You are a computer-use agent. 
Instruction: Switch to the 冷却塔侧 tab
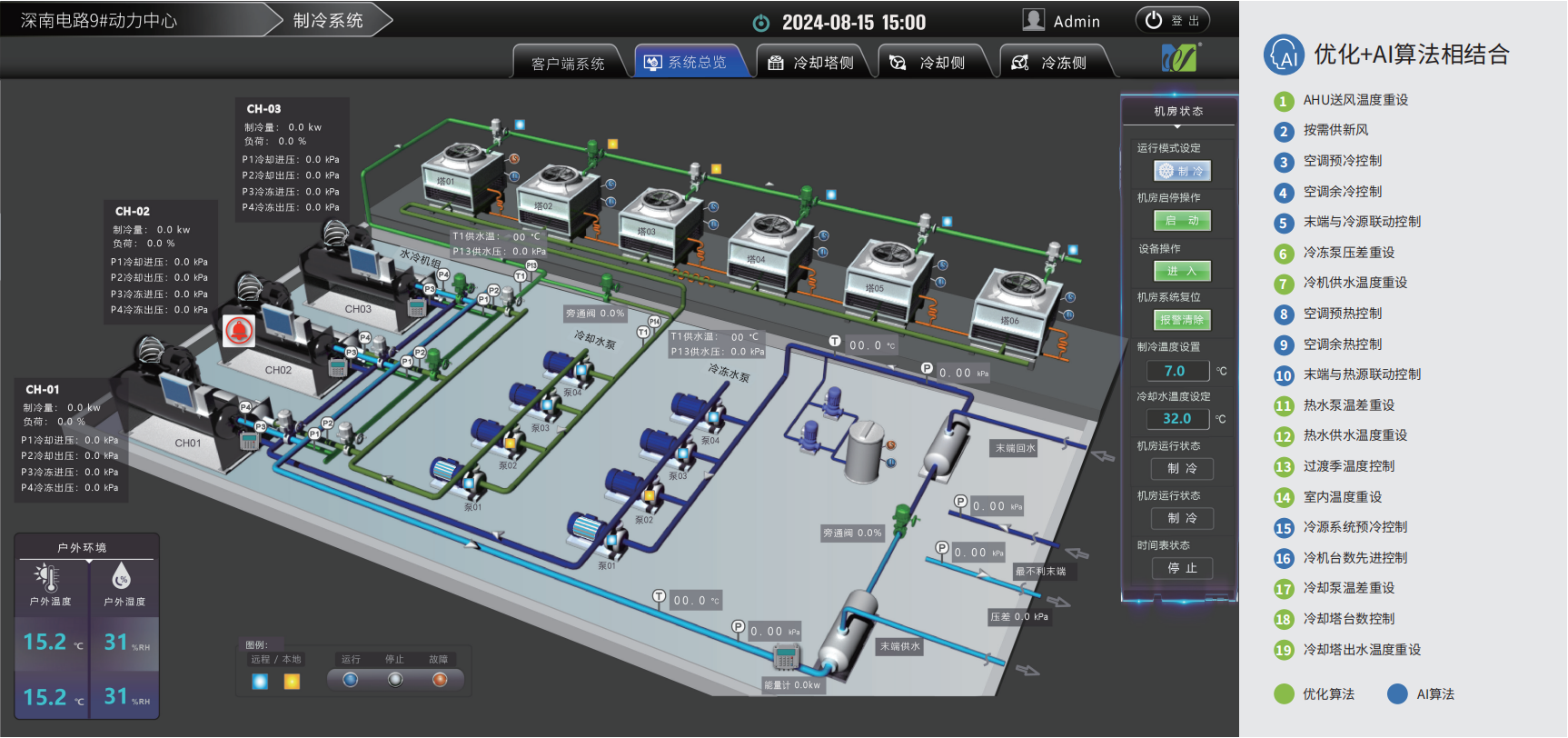[812, 63]
